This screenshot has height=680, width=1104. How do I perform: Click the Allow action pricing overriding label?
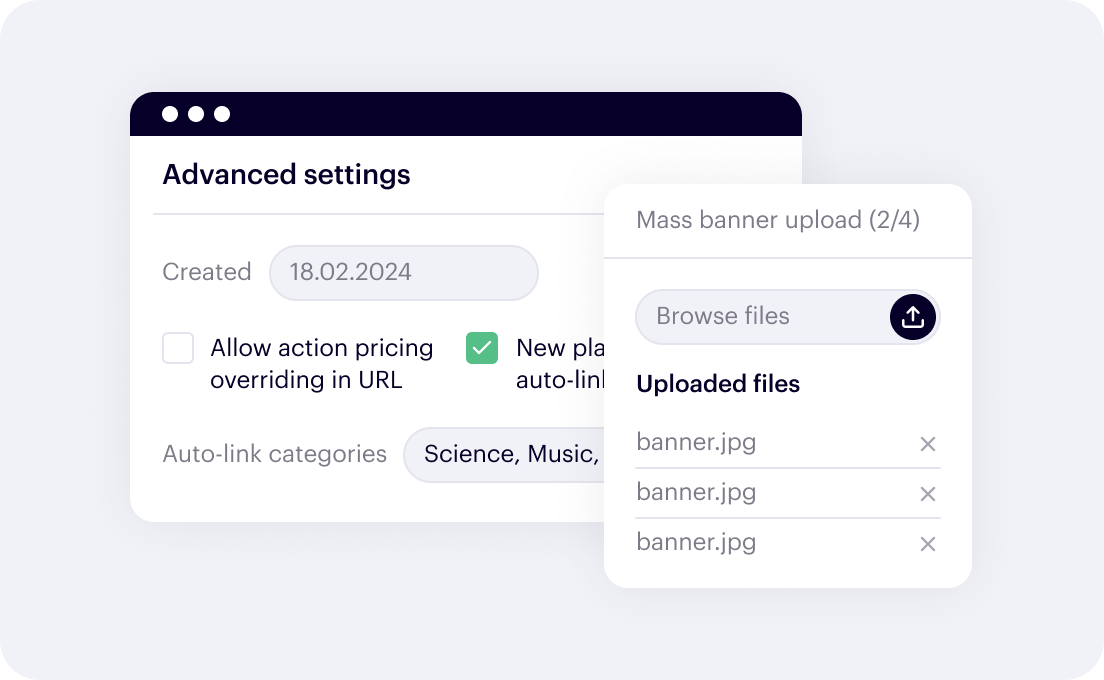pos(321,363)
